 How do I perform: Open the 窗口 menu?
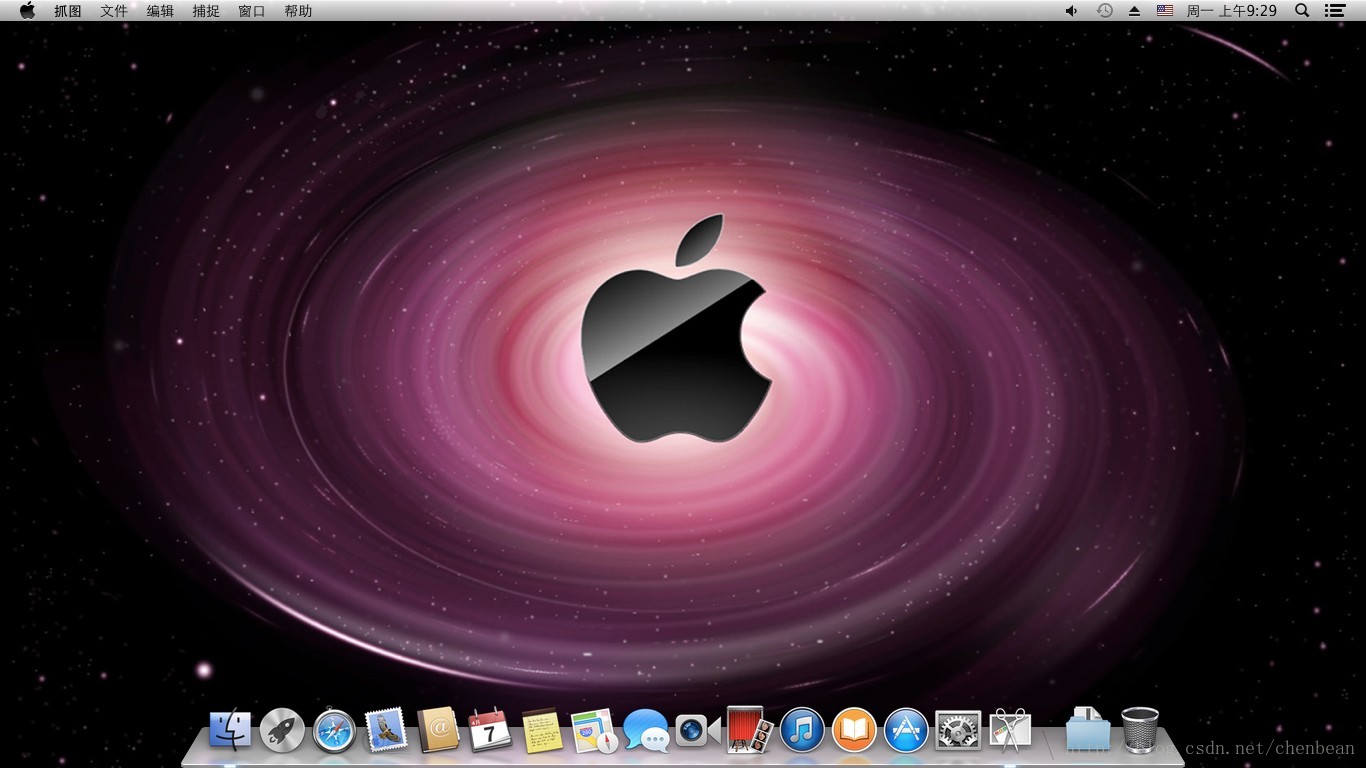[x=252, y=11]
